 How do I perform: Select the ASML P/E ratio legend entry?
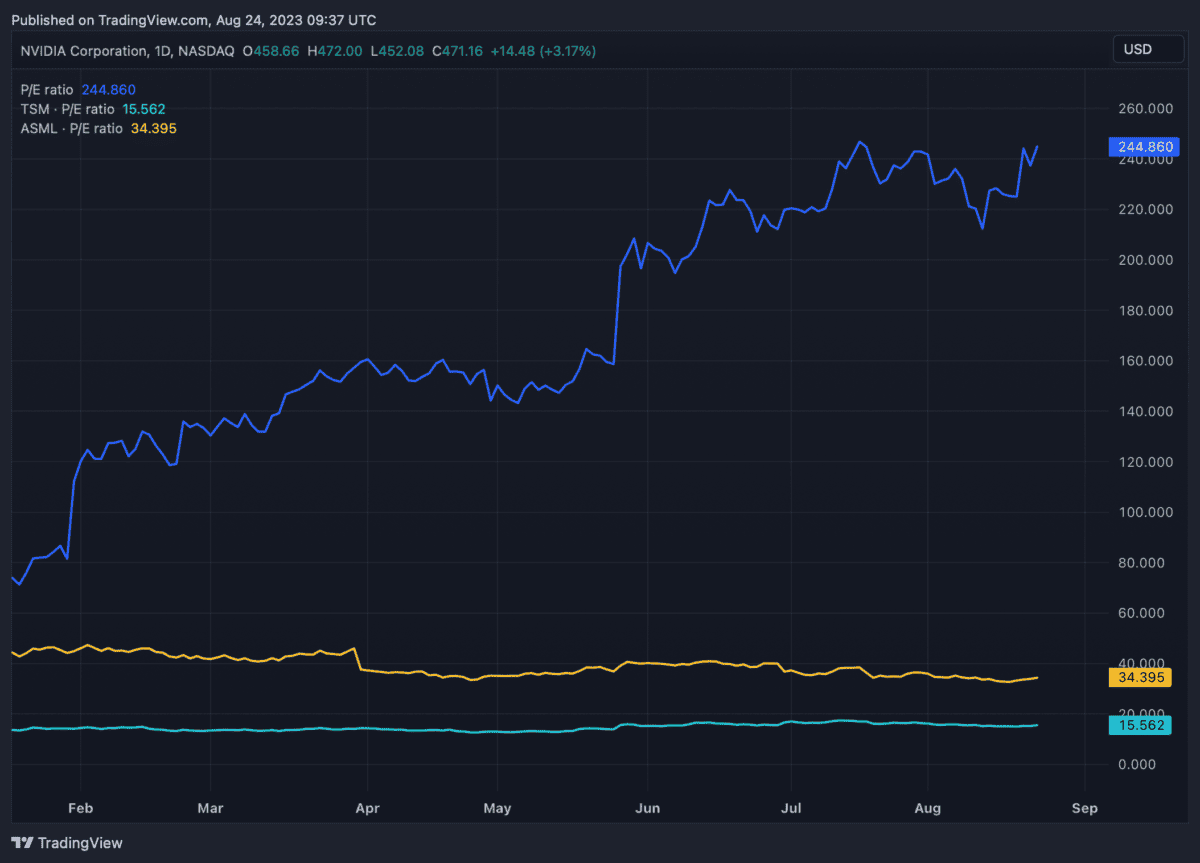(72, 128)
